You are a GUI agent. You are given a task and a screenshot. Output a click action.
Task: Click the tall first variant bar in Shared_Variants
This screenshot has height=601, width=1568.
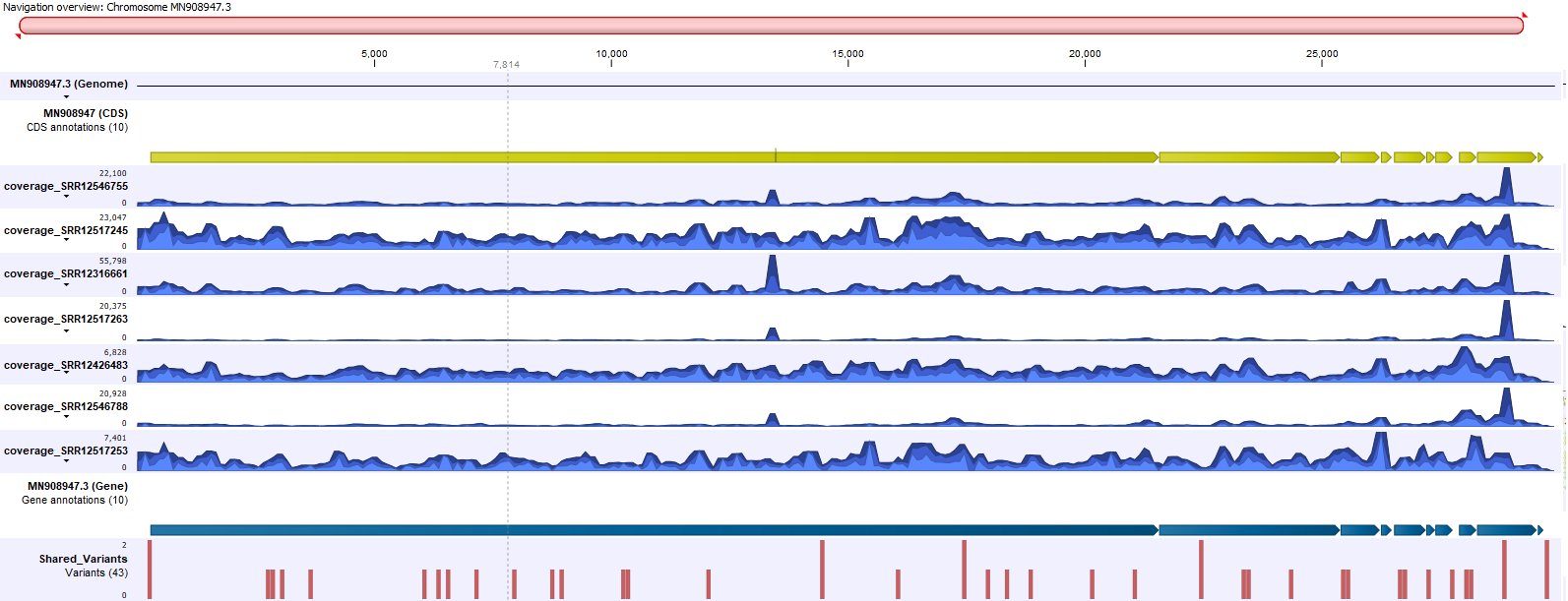point(150,570)
